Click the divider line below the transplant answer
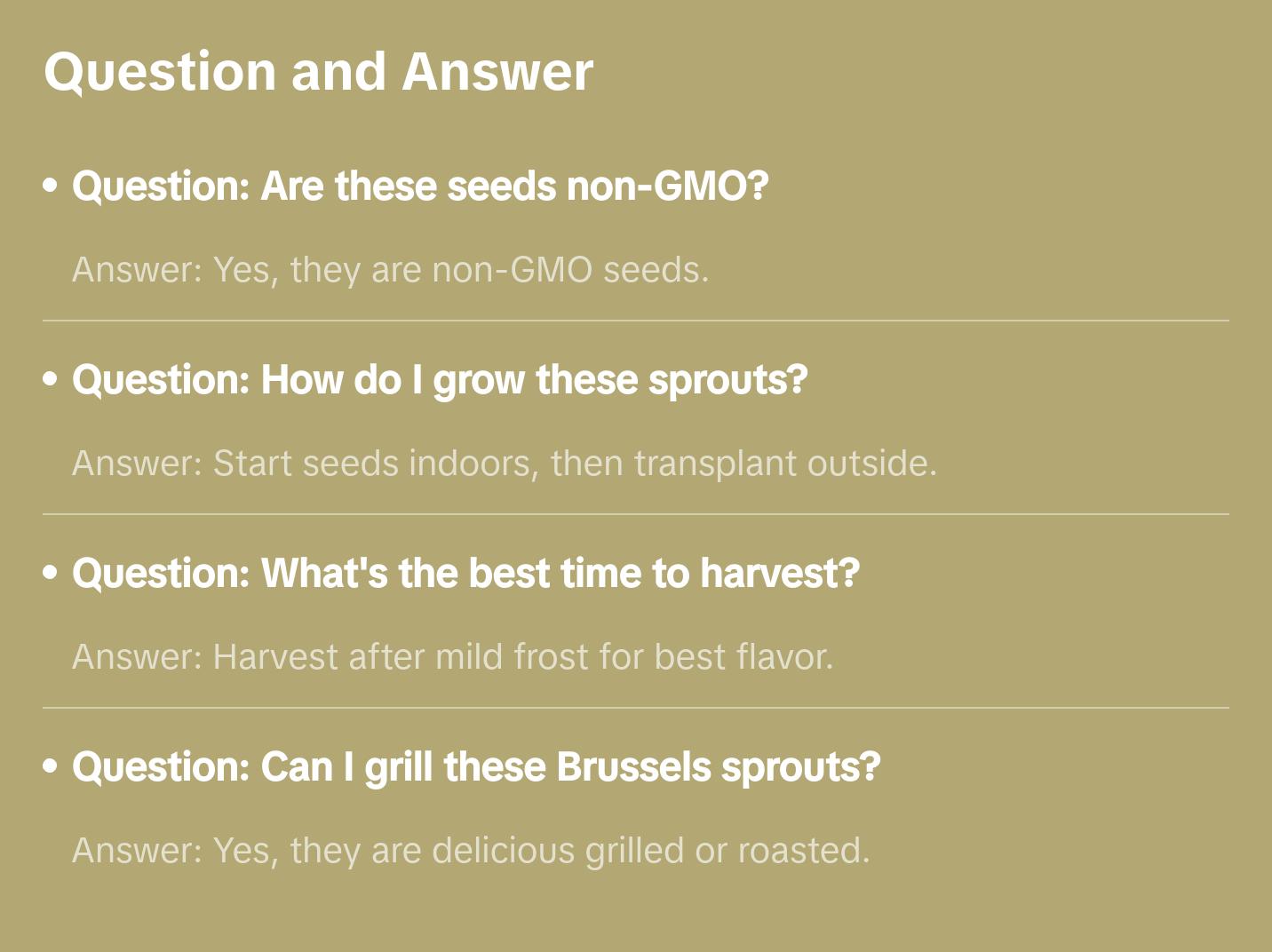 click(635, 514)
